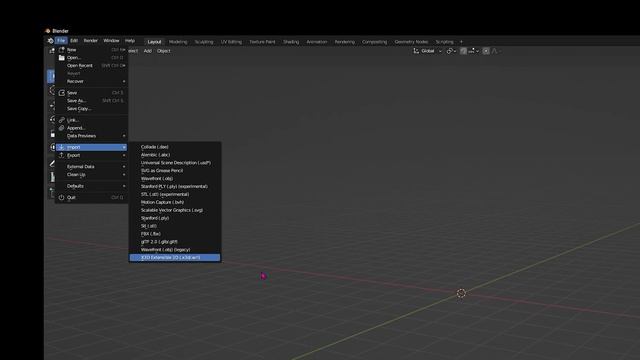Import Stanford PLY (.ply) (experimental)

point(175,186)
